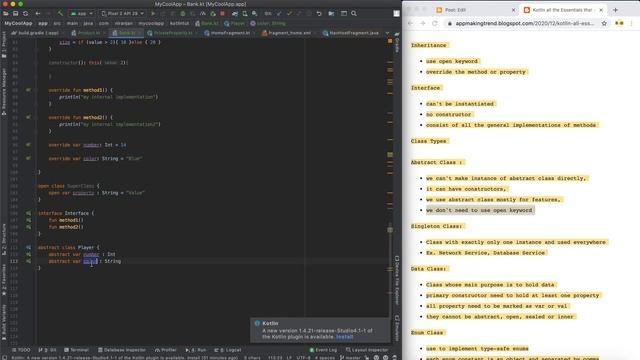Click the selected 'color' variable in editor
The image size is (640, 360).
point(90,261)
